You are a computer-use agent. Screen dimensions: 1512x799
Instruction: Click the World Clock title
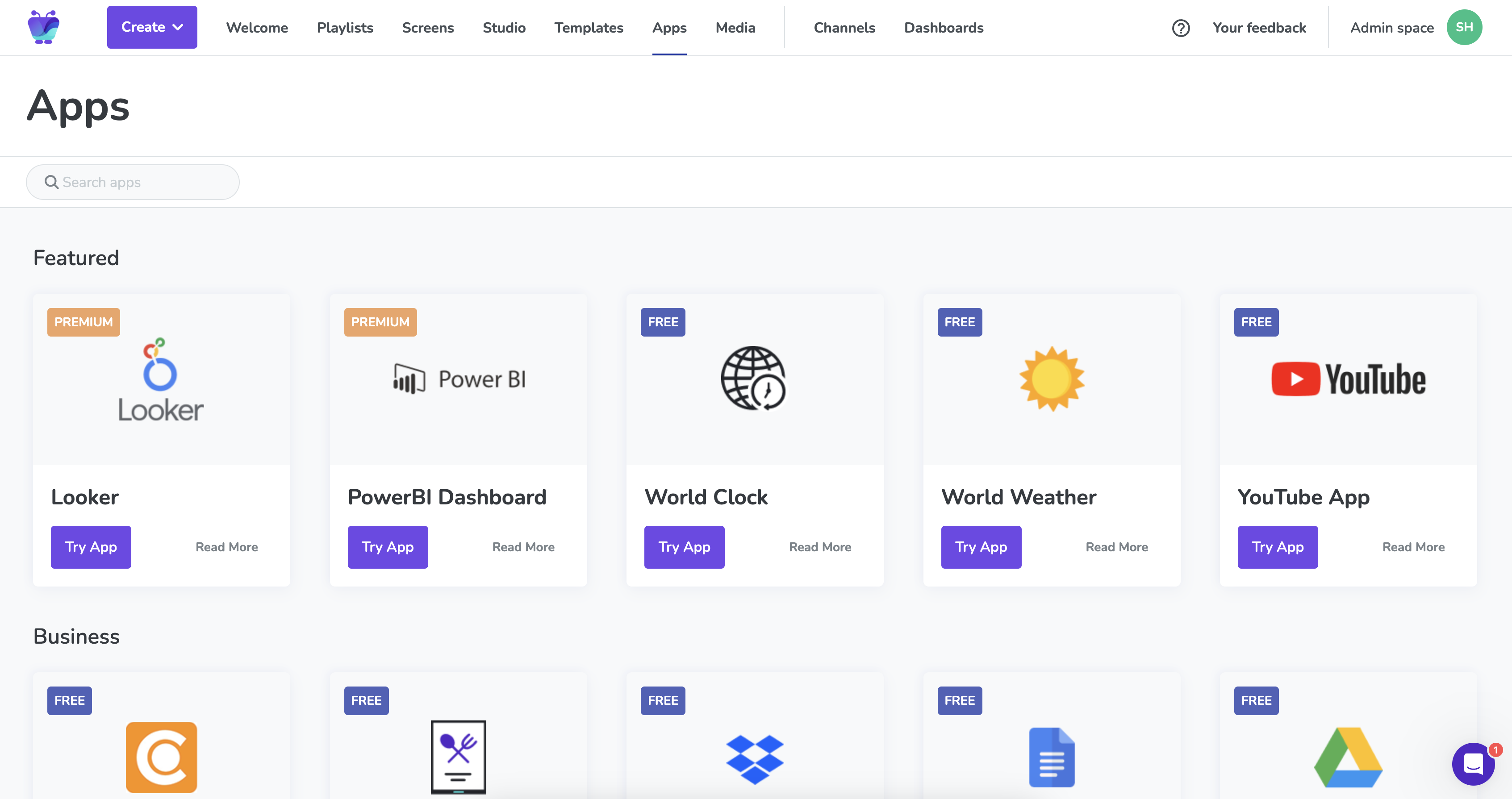(x=706, y=497)
